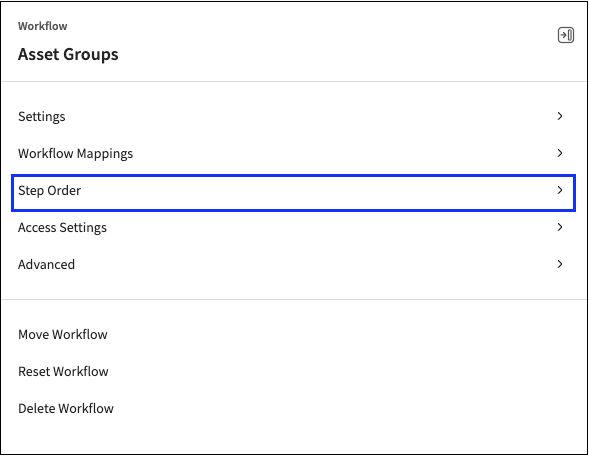Expand the Workflow Mappings chevron arrow

click(x=560, y=153)
